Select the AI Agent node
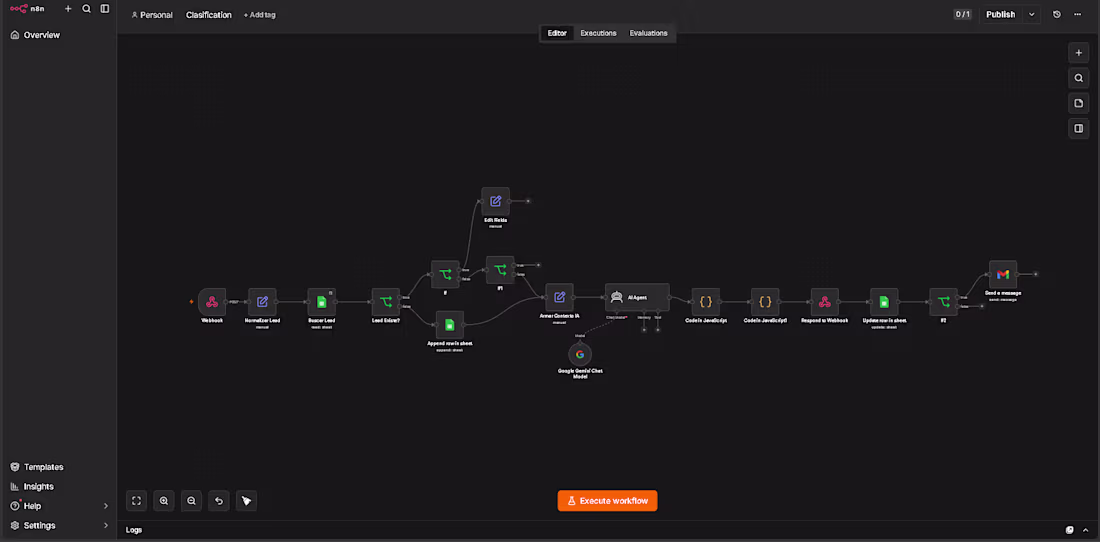The height and width of the screenshot is (542, 1100). (637, 297)
